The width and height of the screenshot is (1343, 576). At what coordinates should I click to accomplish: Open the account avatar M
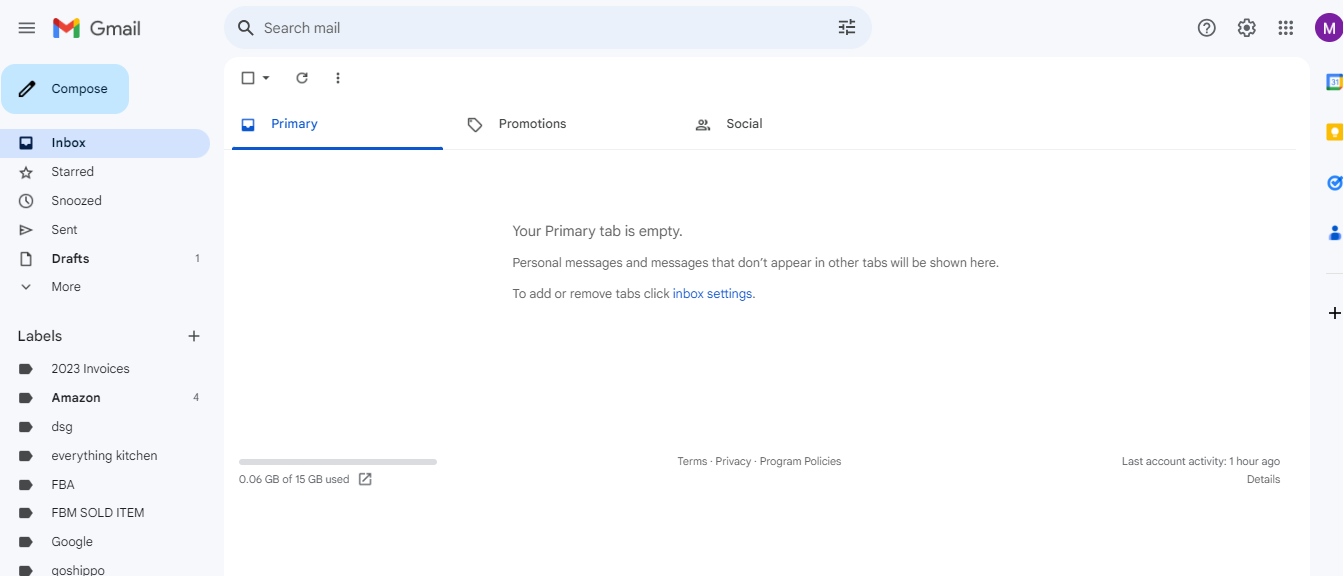coord(1328,28)
